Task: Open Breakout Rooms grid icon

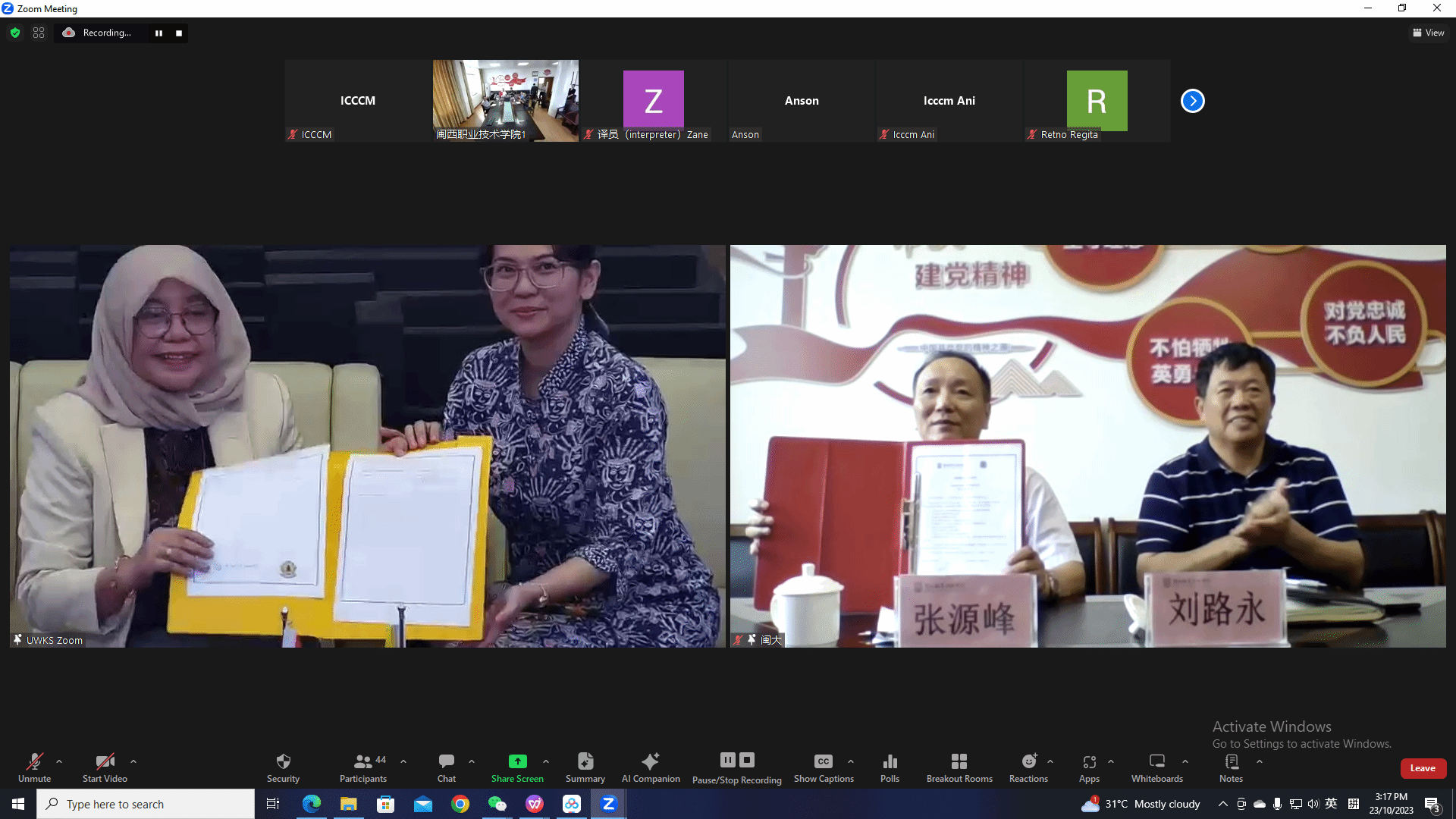Action: 959,761
